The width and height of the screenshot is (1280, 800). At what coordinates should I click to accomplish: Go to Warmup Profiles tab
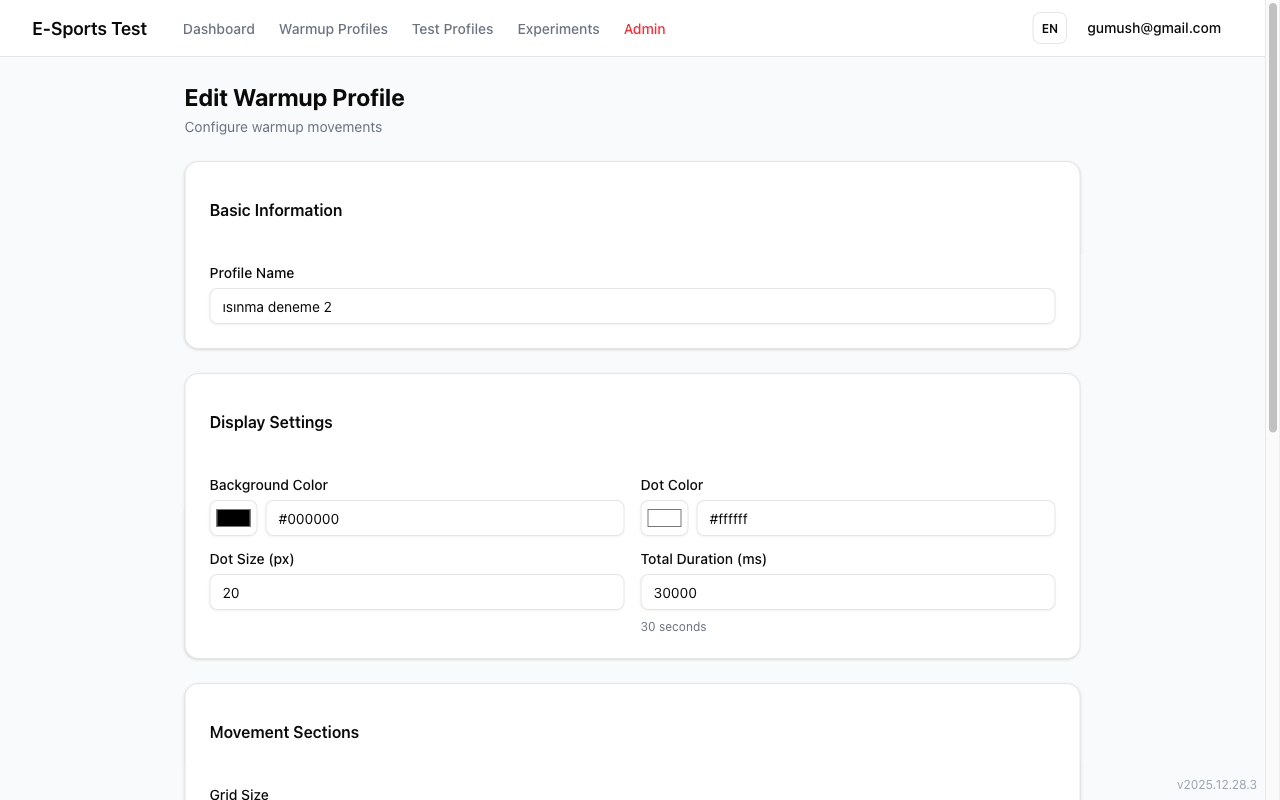(333, 29)
